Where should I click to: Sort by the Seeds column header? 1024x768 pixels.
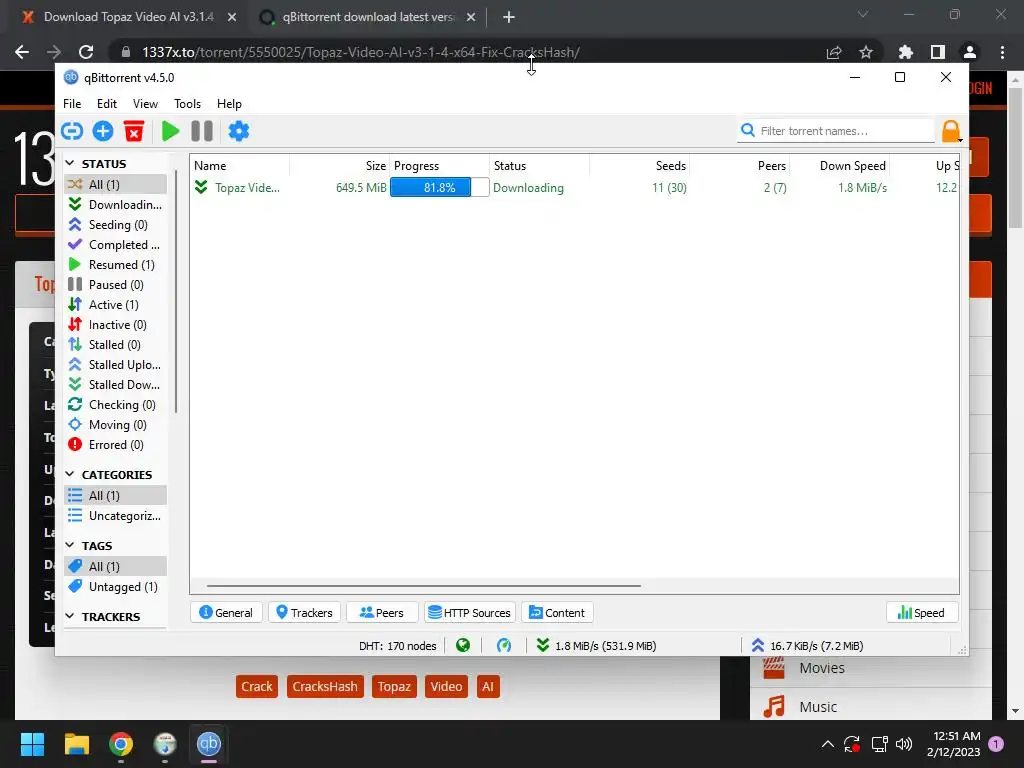pyautogui.click(x=639, y=166)
